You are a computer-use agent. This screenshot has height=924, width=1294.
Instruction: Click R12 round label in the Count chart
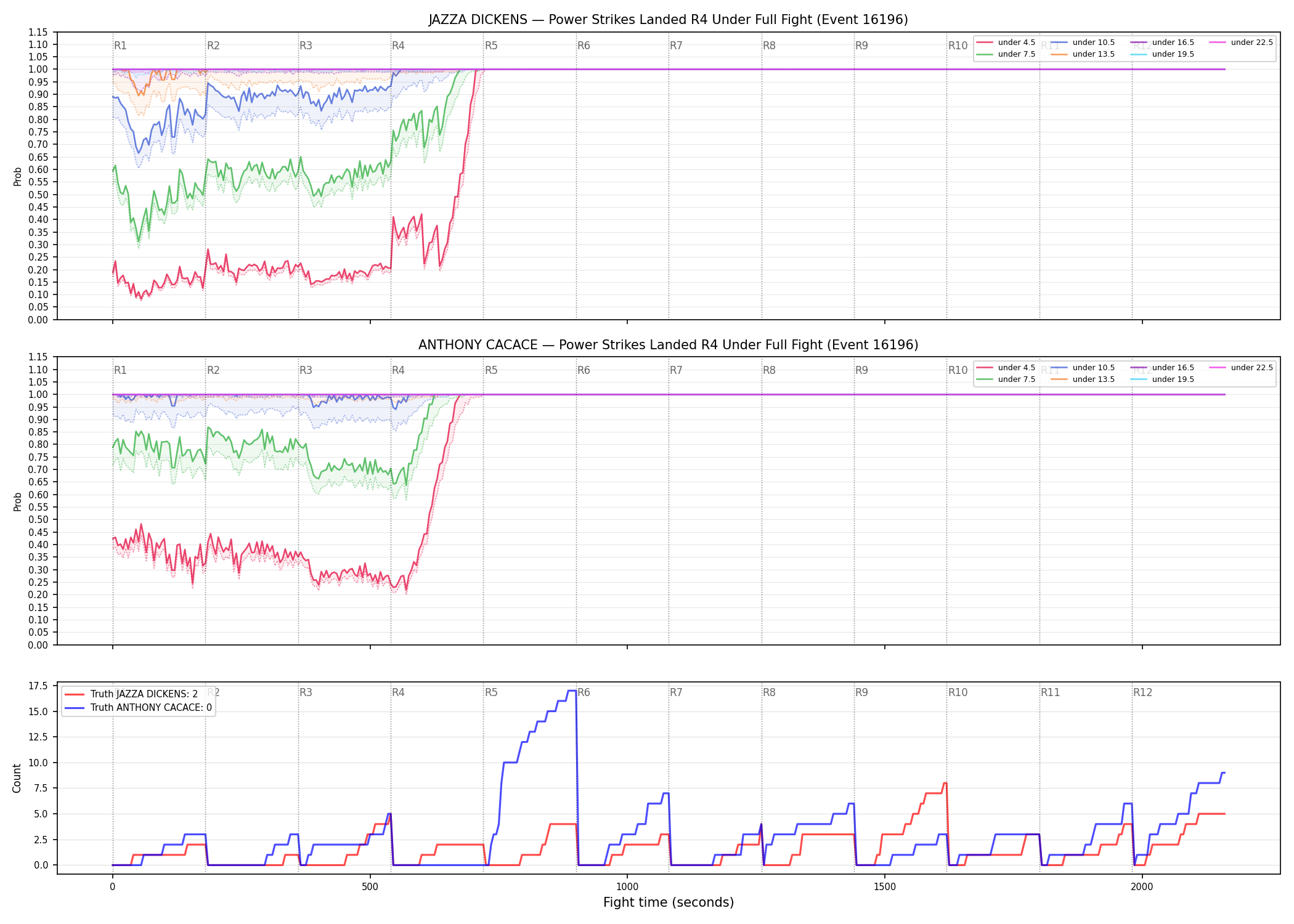point(1142,692)
